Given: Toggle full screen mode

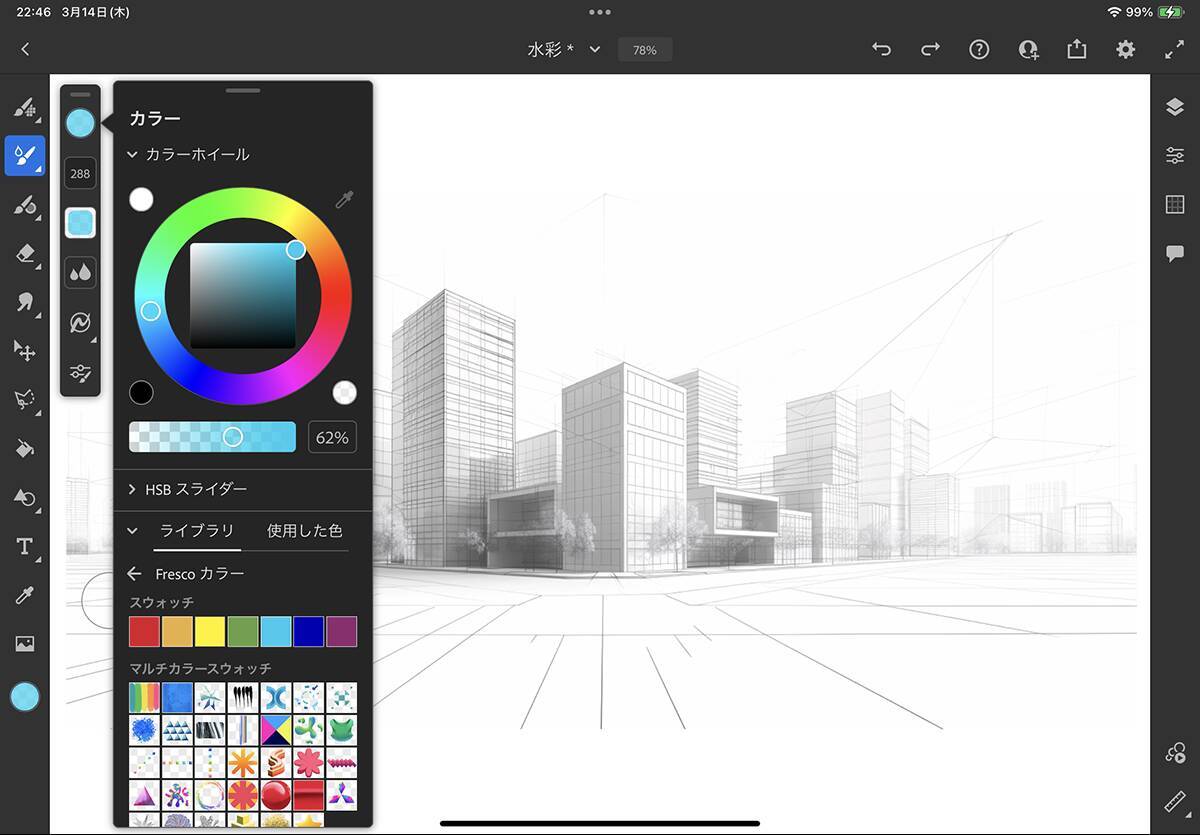Looking at the screenshot, I should (1174, 49).
